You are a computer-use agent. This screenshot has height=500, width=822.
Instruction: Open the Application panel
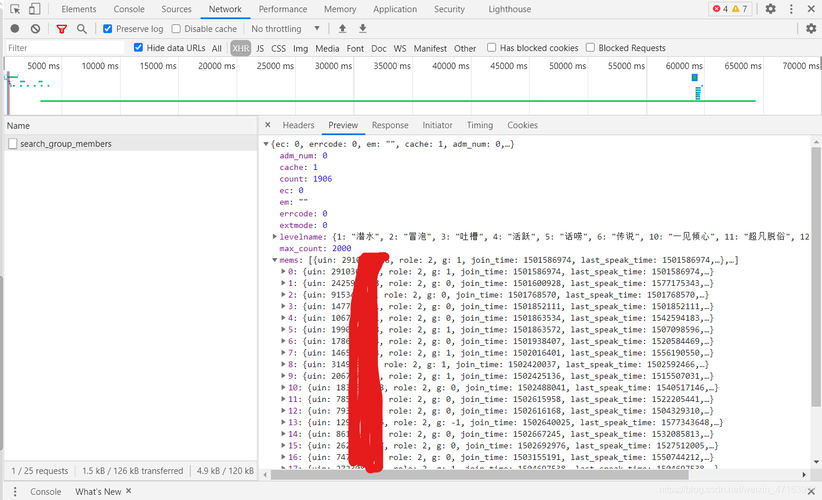395,9
